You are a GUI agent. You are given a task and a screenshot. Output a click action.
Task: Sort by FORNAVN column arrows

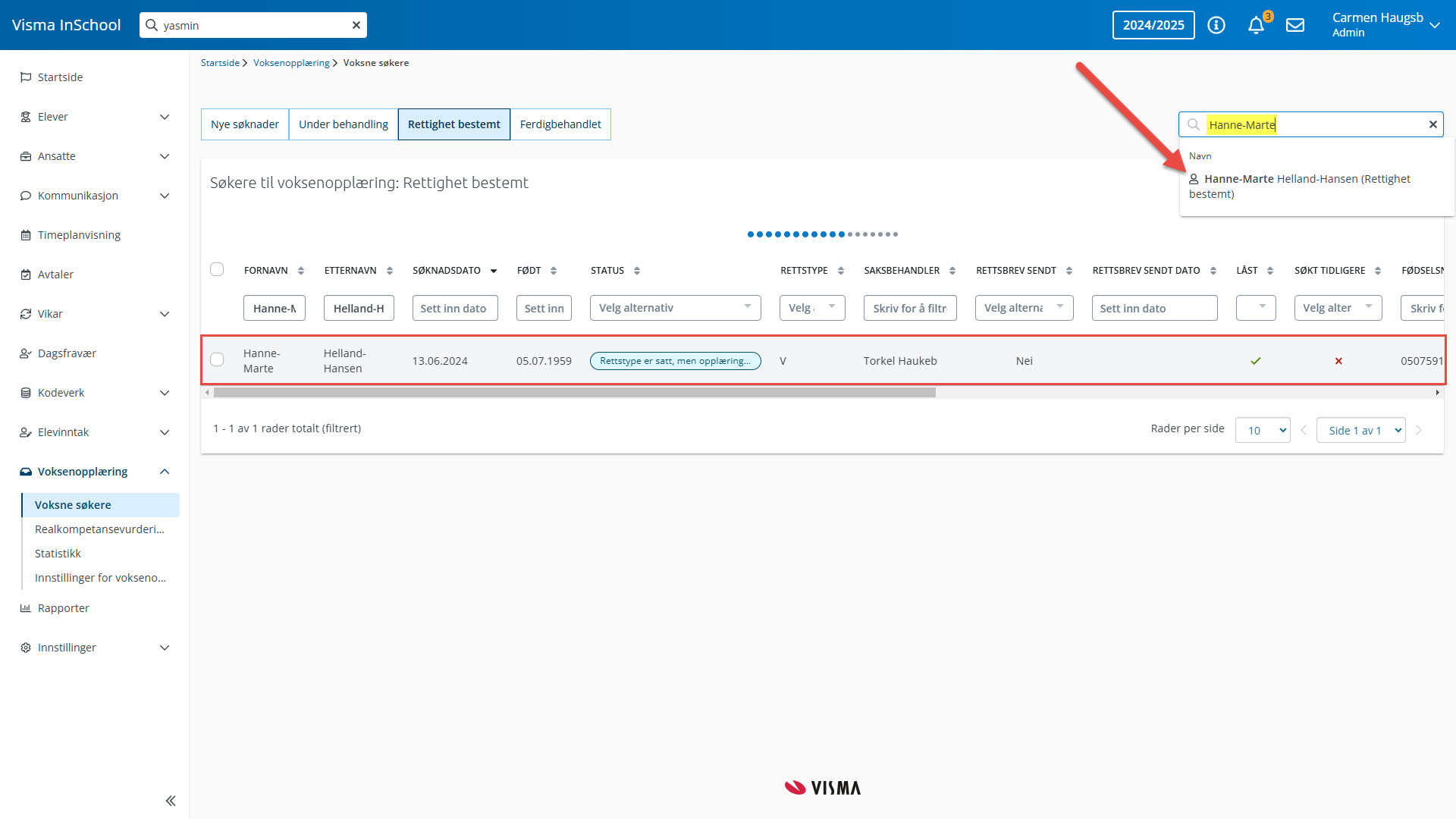[x=301, y=271]
